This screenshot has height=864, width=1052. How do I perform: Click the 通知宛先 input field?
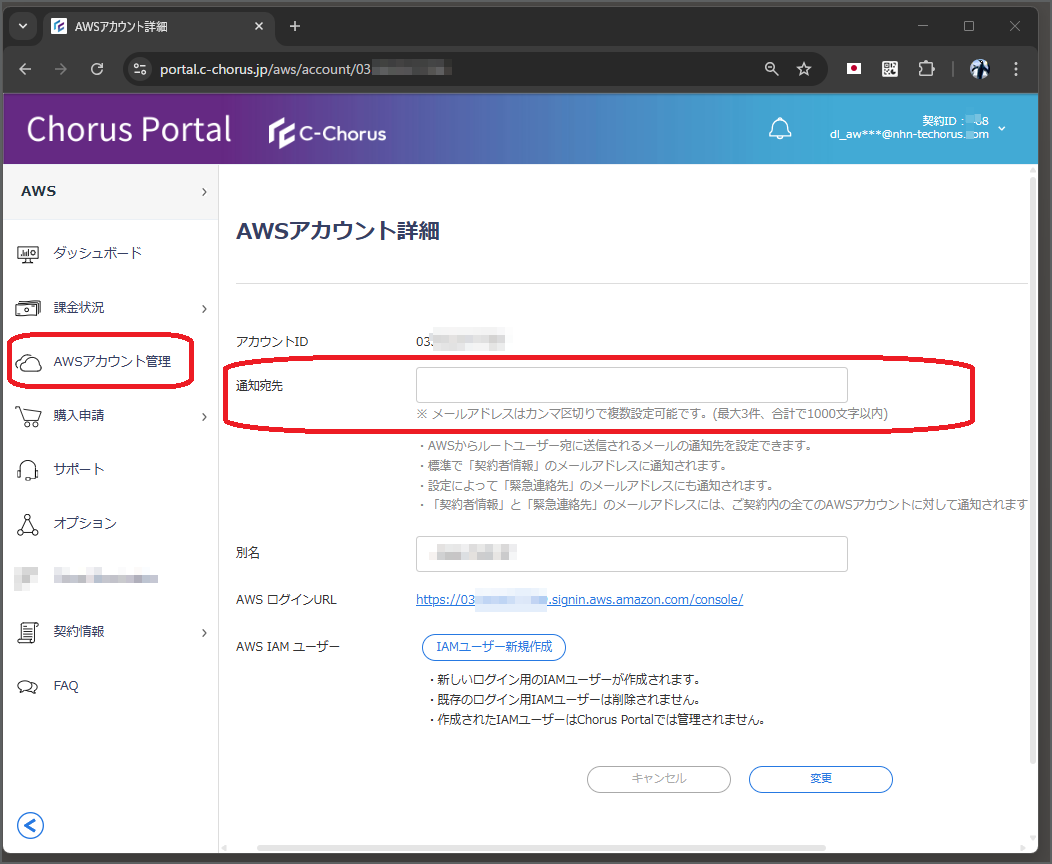(x=631, y=384)
